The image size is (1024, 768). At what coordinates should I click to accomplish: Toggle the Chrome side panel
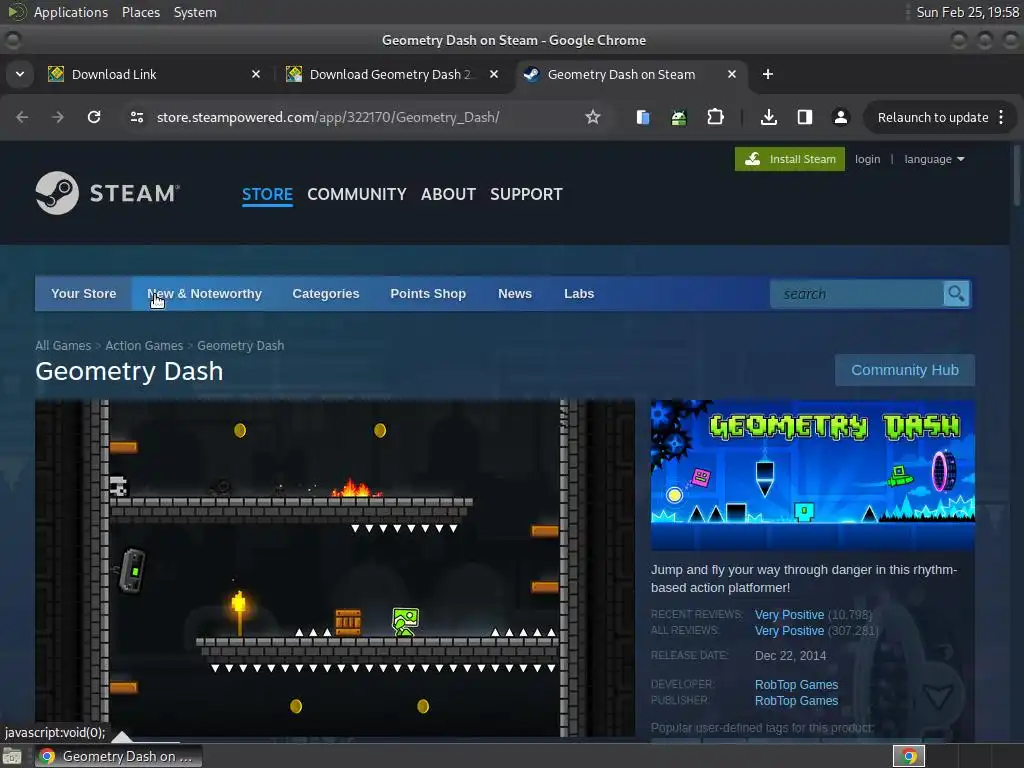[x=805, y=117]
